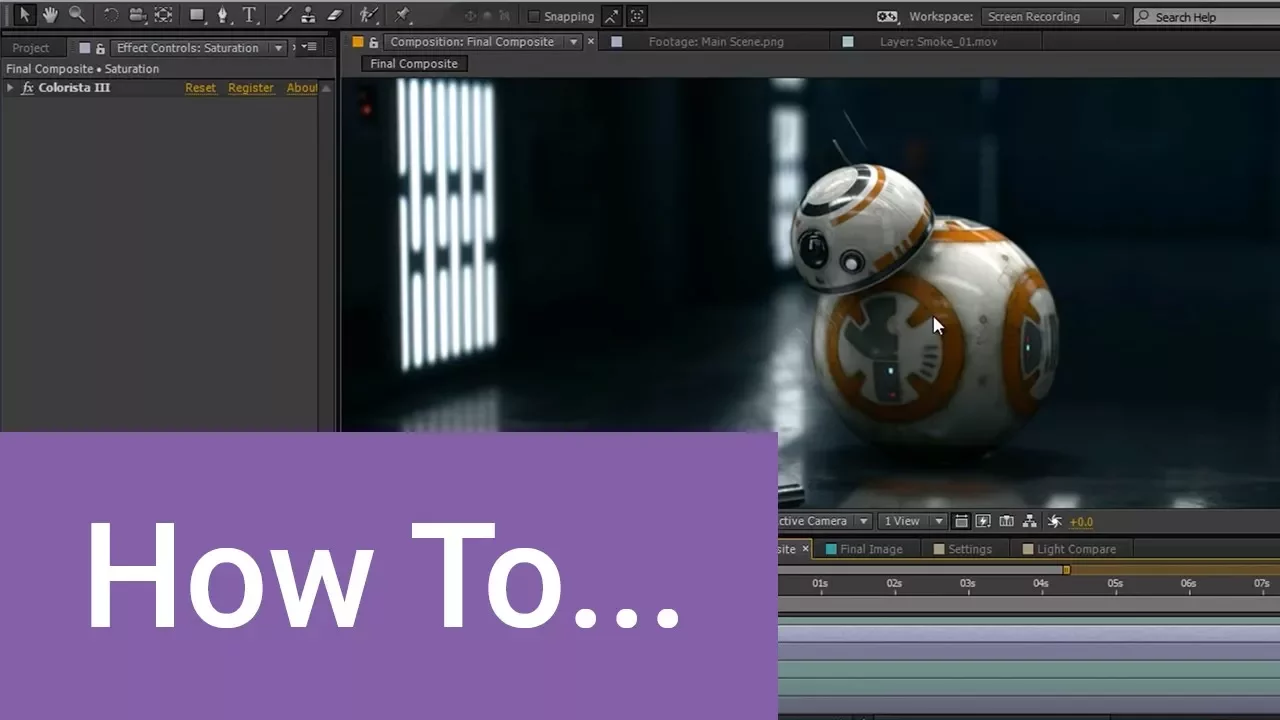This screenshot has width=1280, height=720.
Task: Select the Brush tool
Action: pos(283,15)
